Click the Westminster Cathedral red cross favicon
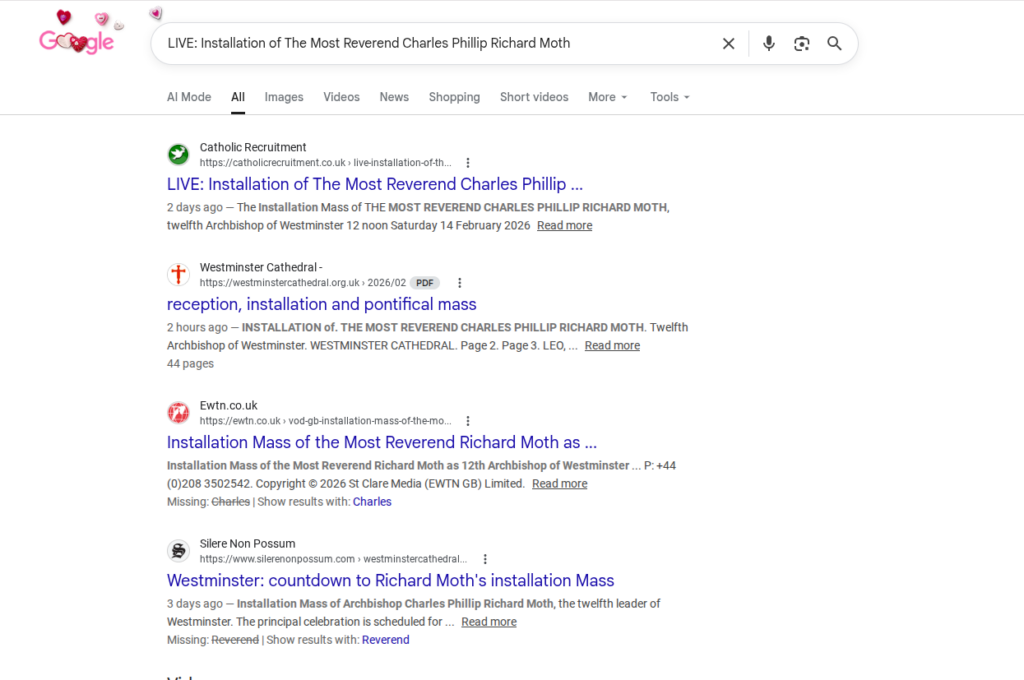1024x680 pixels. click(x=178, y=274)
